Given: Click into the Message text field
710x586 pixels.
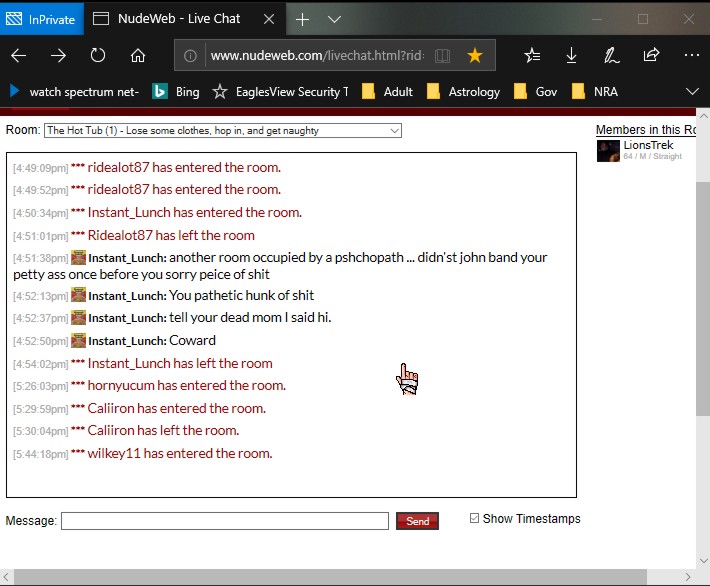Looking at the screenshot, I should coord(225,521).
